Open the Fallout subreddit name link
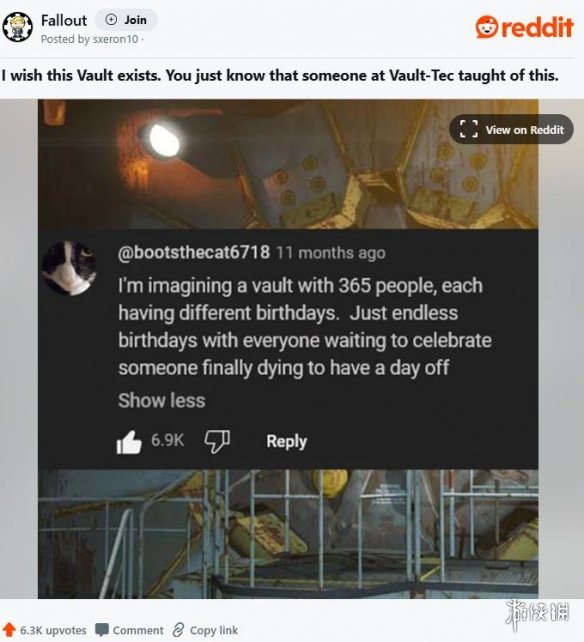Image resolution: width=584 pixels, height=642 pixels. pyautogui.click(x=64, y=20)
